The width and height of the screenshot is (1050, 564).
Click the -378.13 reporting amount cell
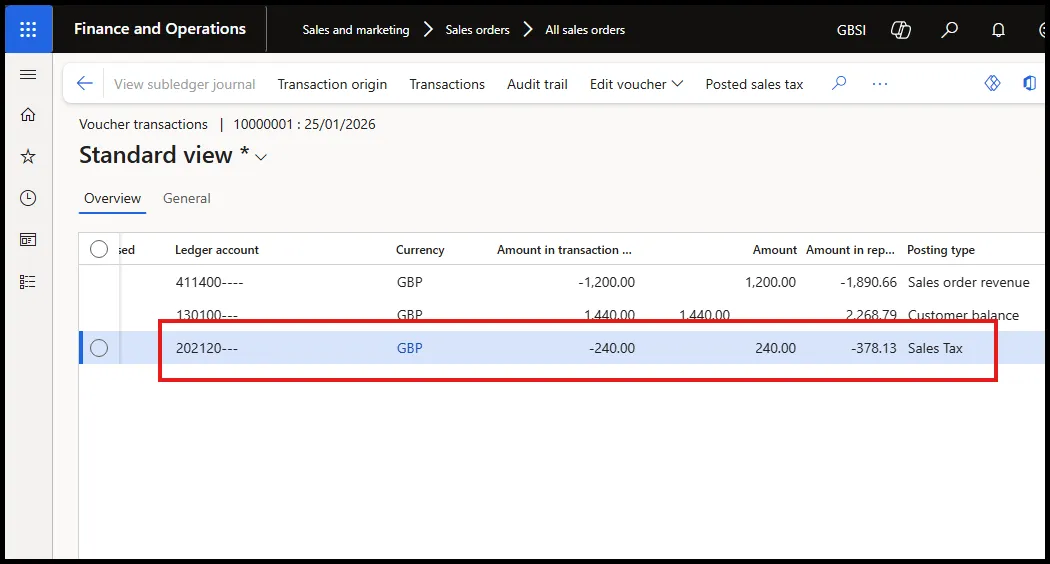(874, 348)
